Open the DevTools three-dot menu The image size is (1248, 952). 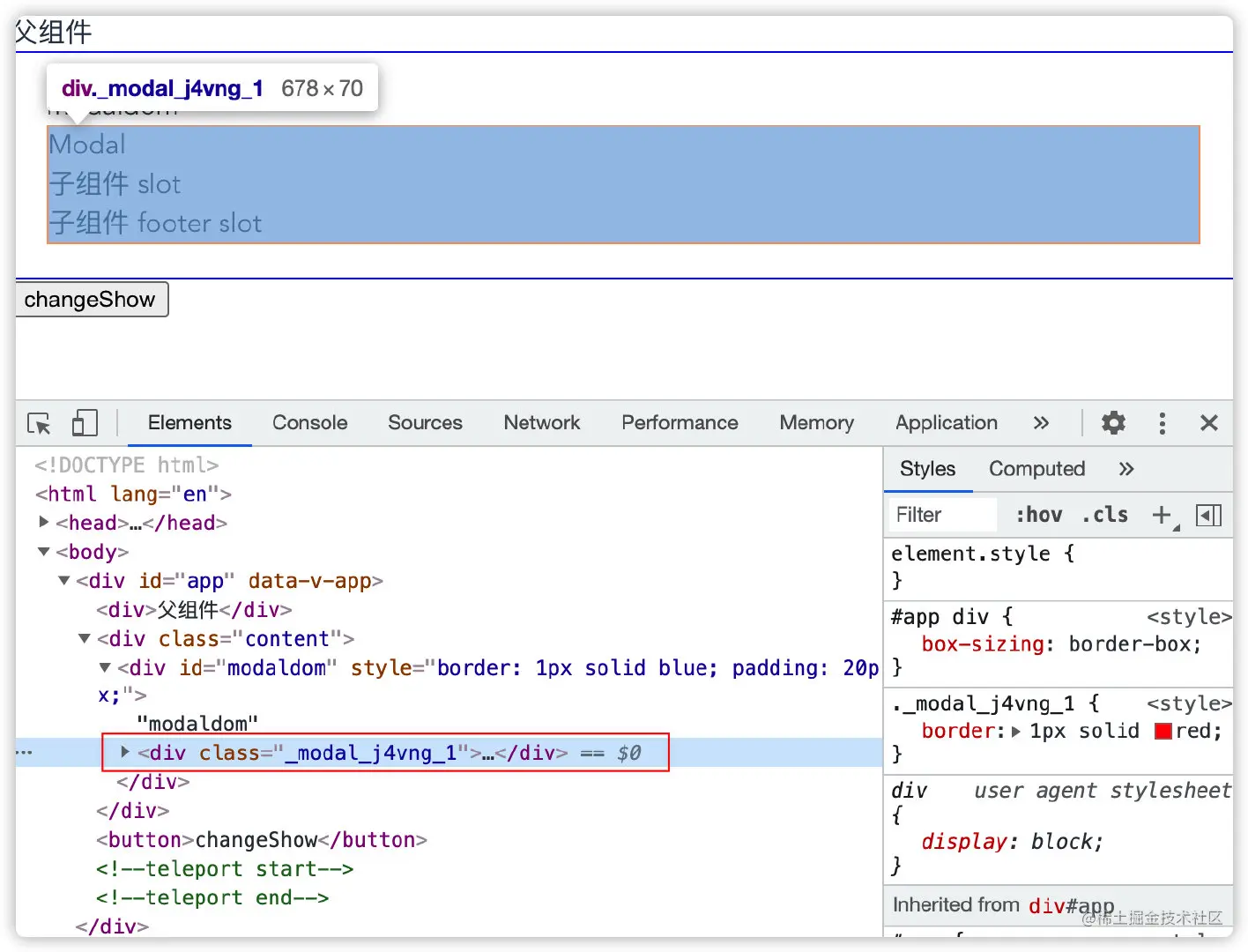(1162, 423)
